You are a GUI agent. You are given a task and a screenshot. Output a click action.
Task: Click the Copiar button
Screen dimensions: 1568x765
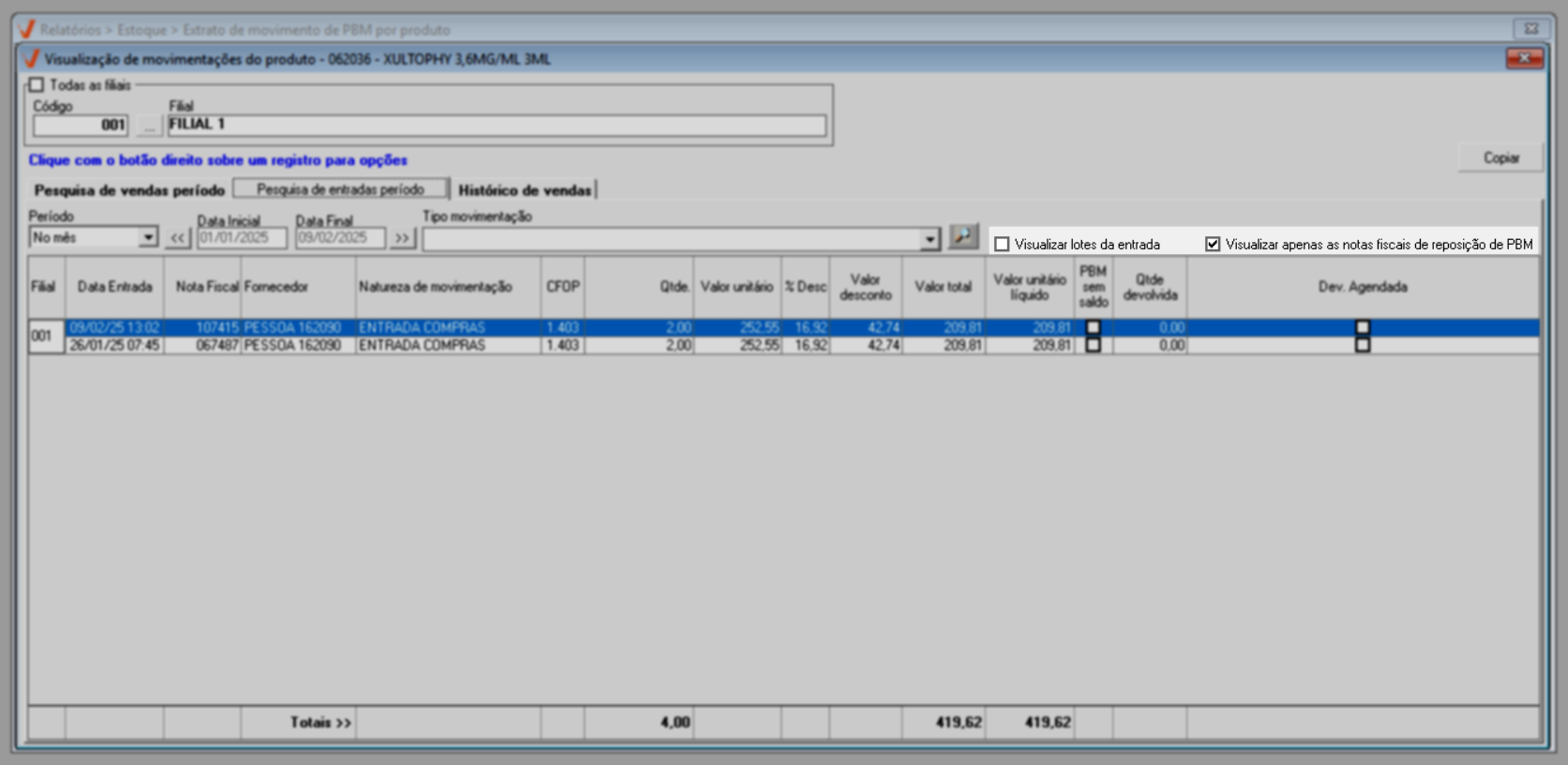pos(1500,157)
